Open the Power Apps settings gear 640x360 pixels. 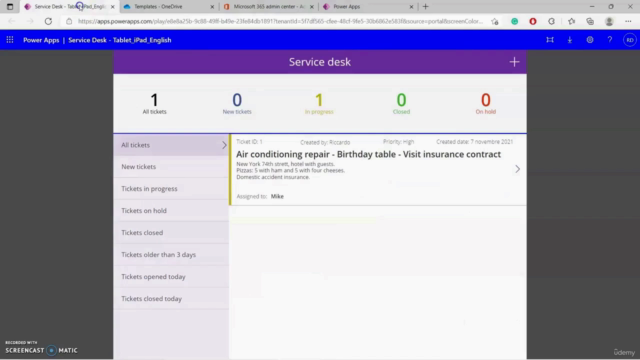click(x=590, y=40)
